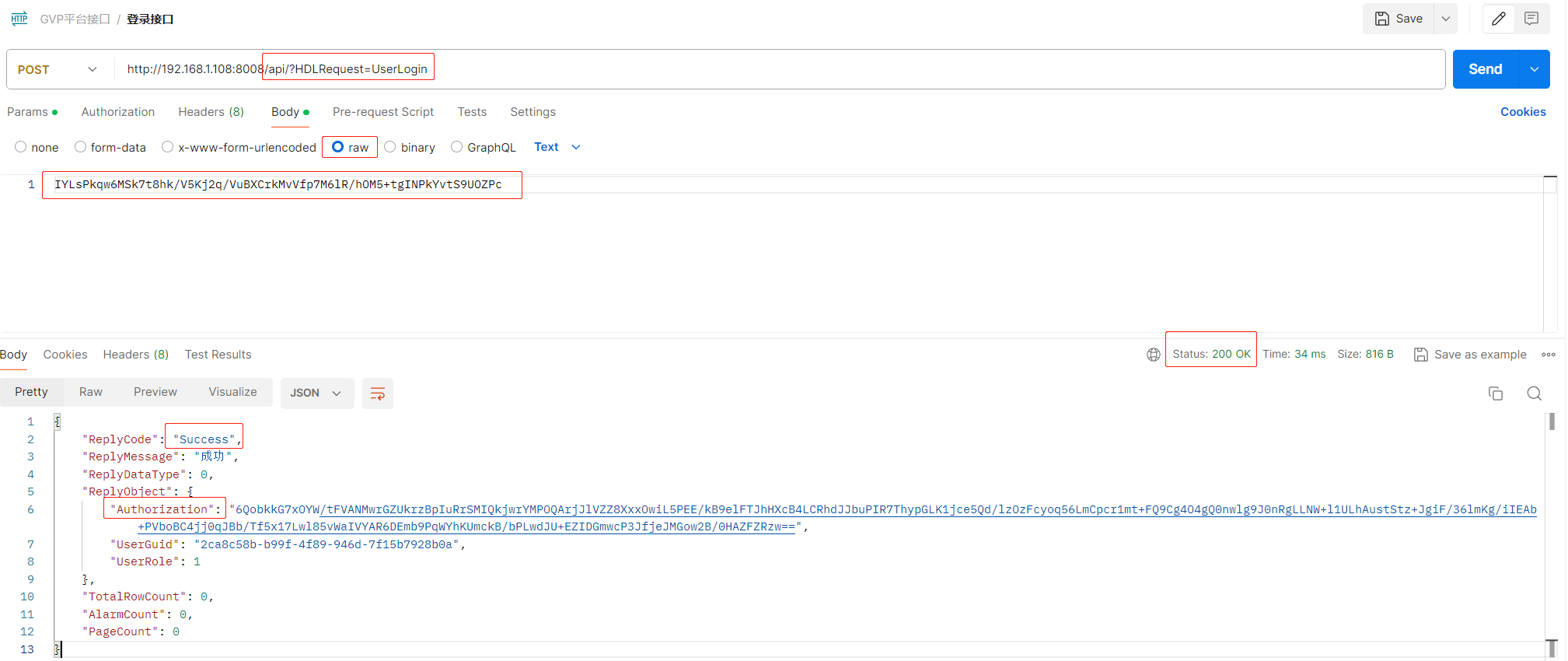Open the Cookies link
This screenshot has height=661, width=1568.
click(1522, 112)
